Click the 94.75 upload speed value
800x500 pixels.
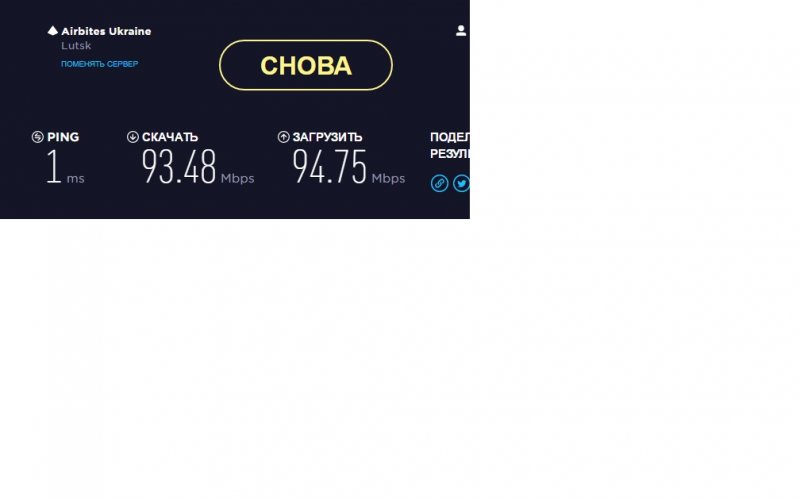click(330, 166)
